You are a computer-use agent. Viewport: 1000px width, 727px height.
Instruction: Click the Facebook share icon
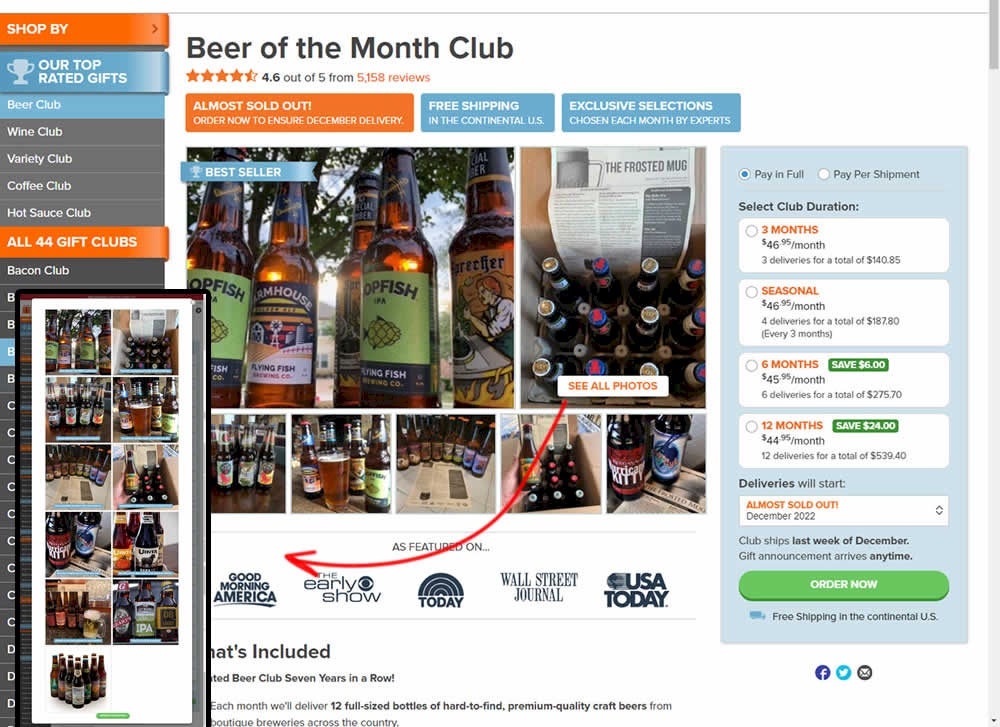point(822,672)
